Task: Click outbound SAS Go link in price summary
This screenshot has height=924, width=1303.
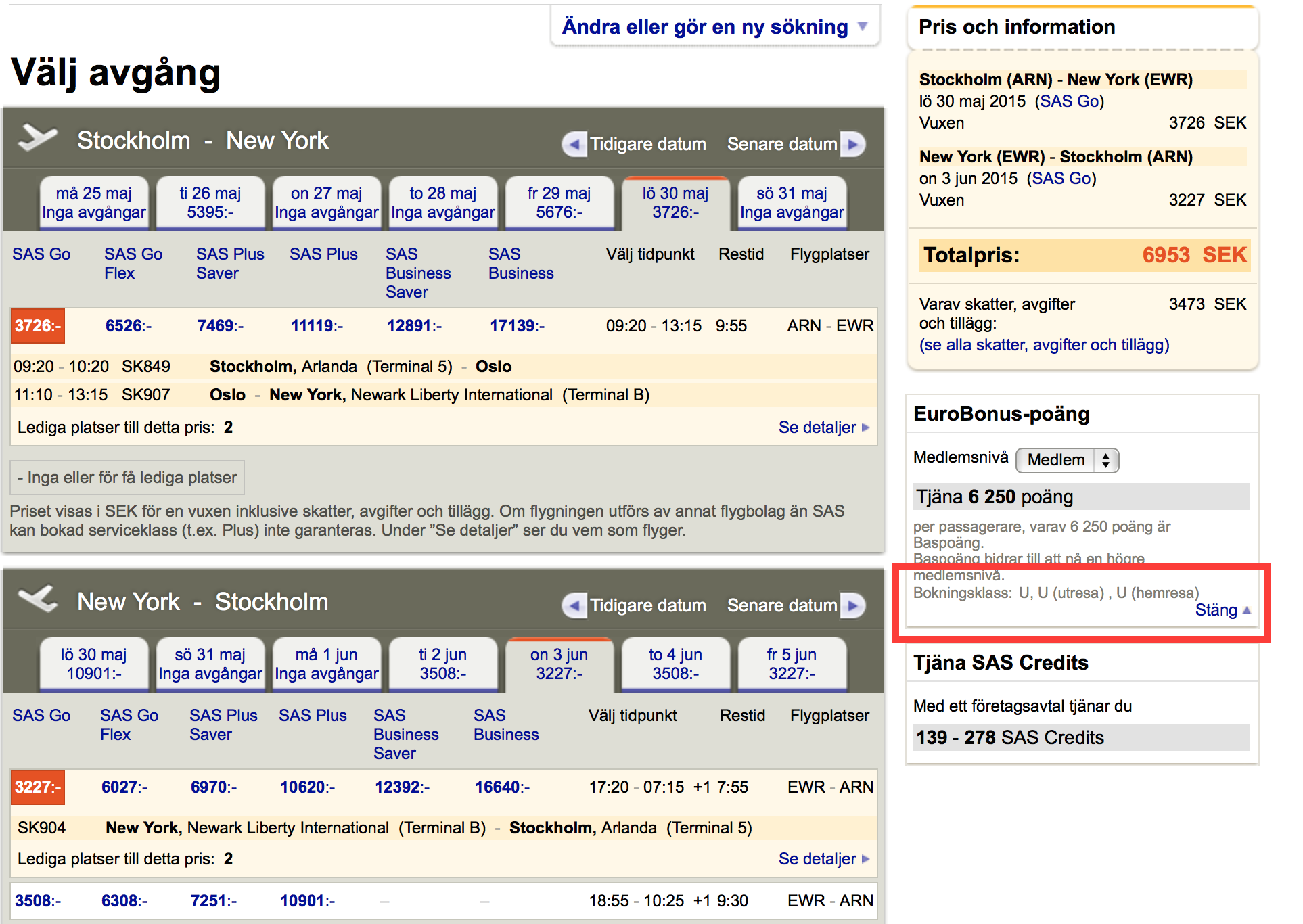Action: pos(1069,101)
